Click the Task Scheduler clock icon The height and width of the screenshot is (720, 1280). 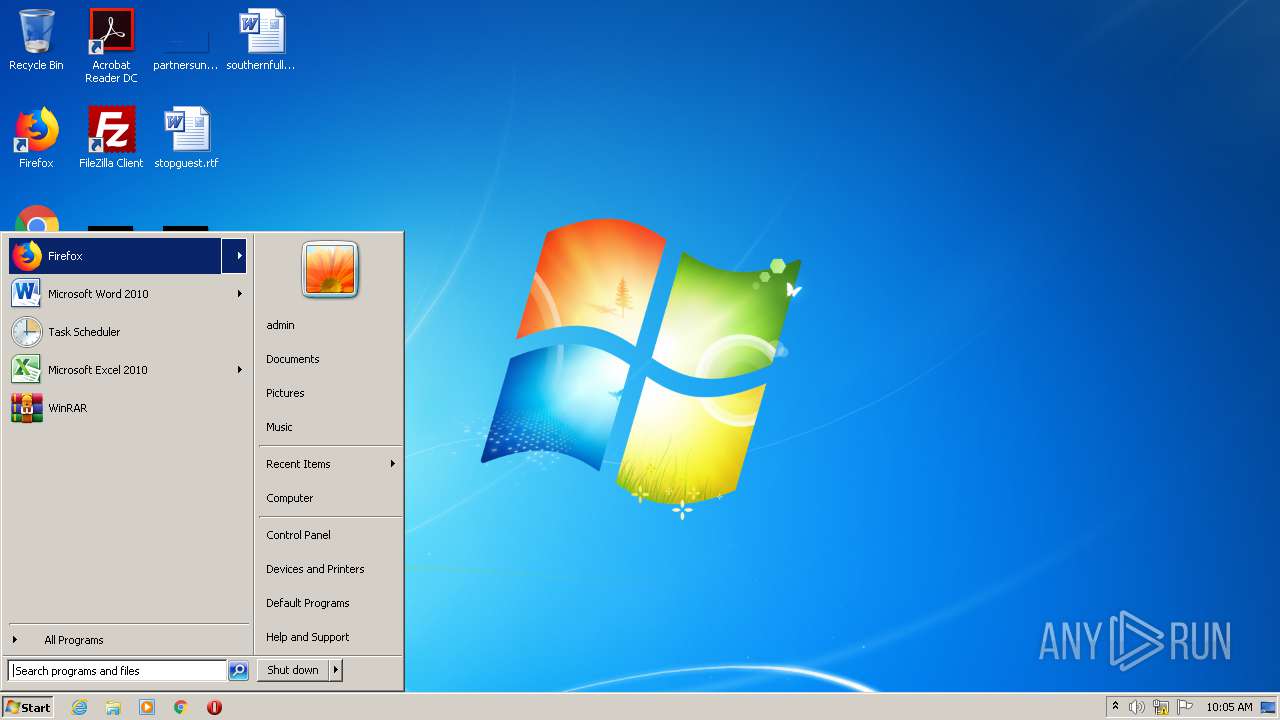[27, 332]
